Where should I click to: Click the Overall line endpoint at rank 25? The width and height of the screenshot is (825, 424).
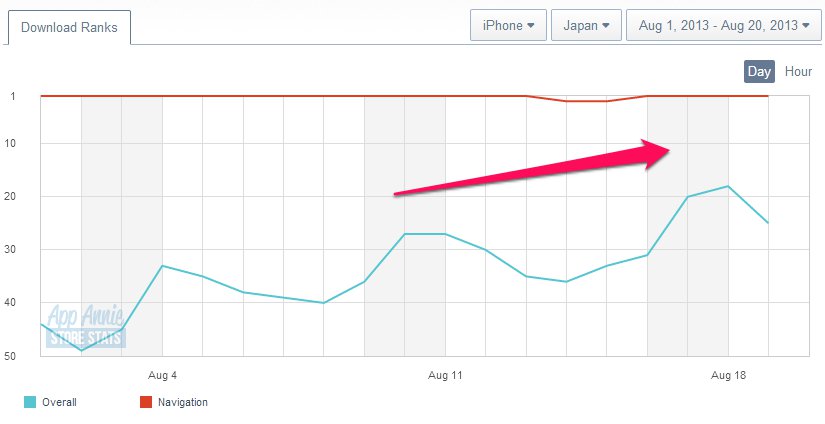pyautogui.click(x=768, y=223)
